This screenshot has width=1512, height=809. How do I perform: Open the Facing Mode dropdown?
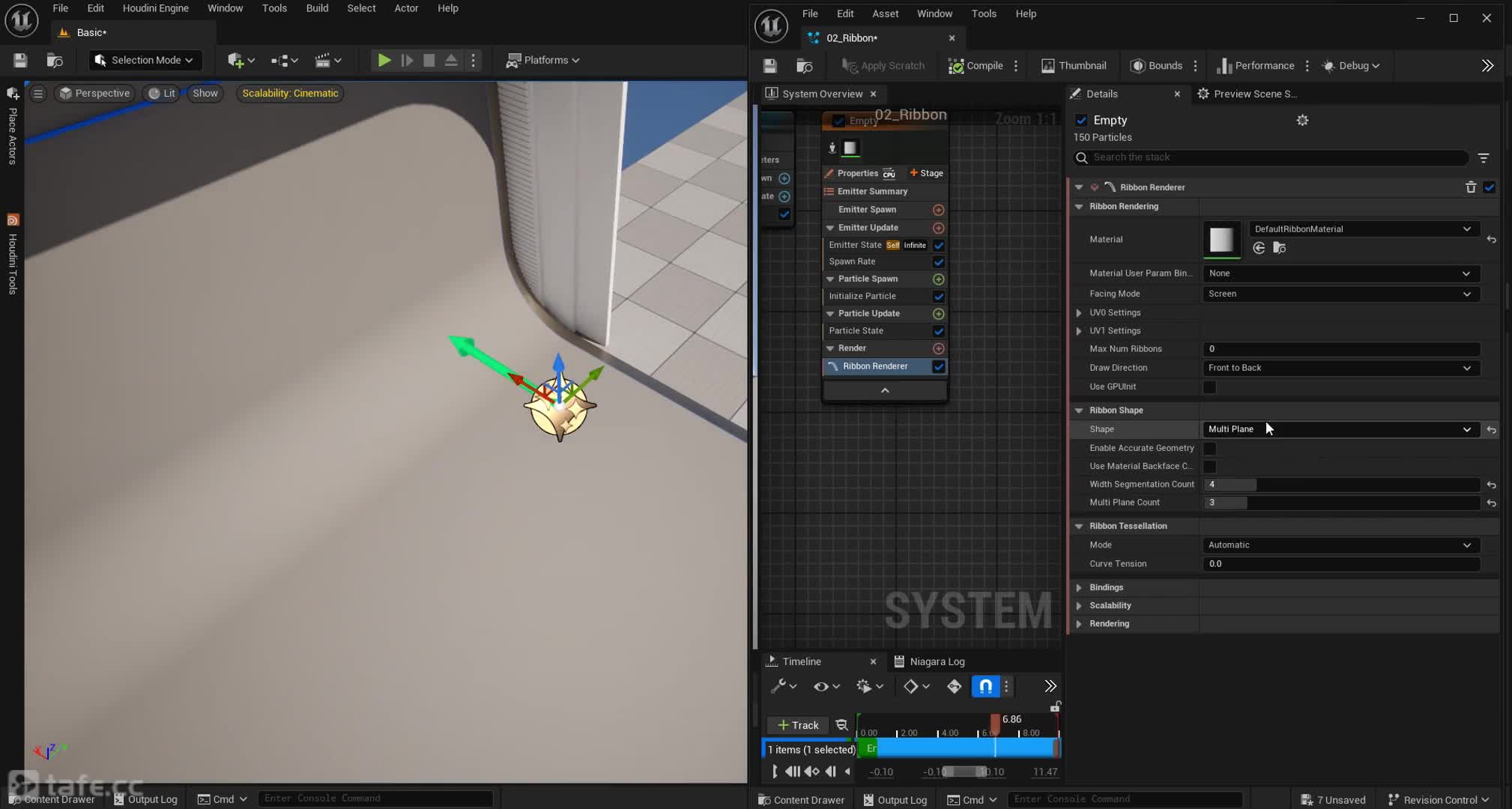(1340, 294)
